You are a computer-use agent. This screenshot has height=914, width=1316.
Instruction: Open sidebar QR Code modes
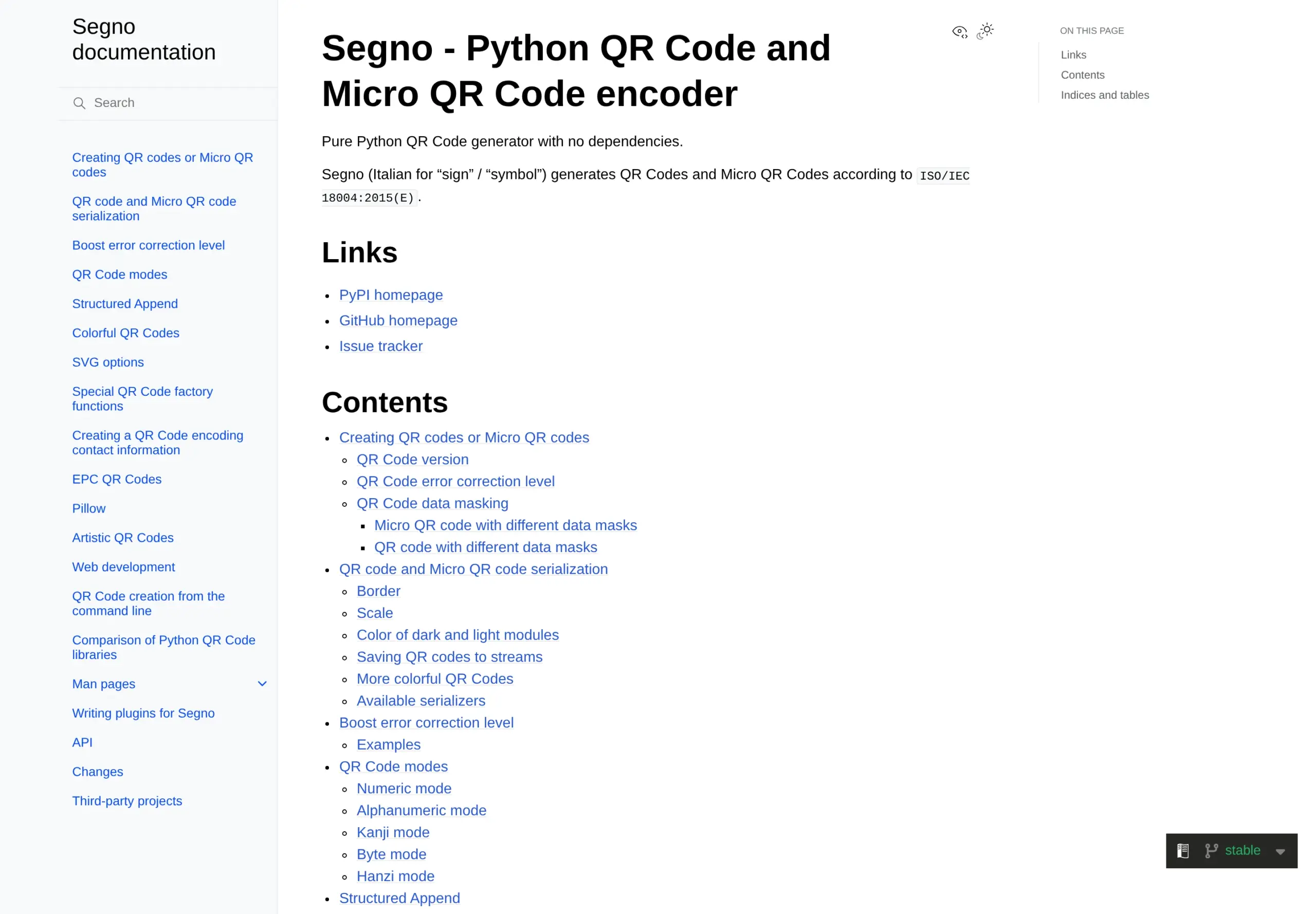[x=120, y=275]
